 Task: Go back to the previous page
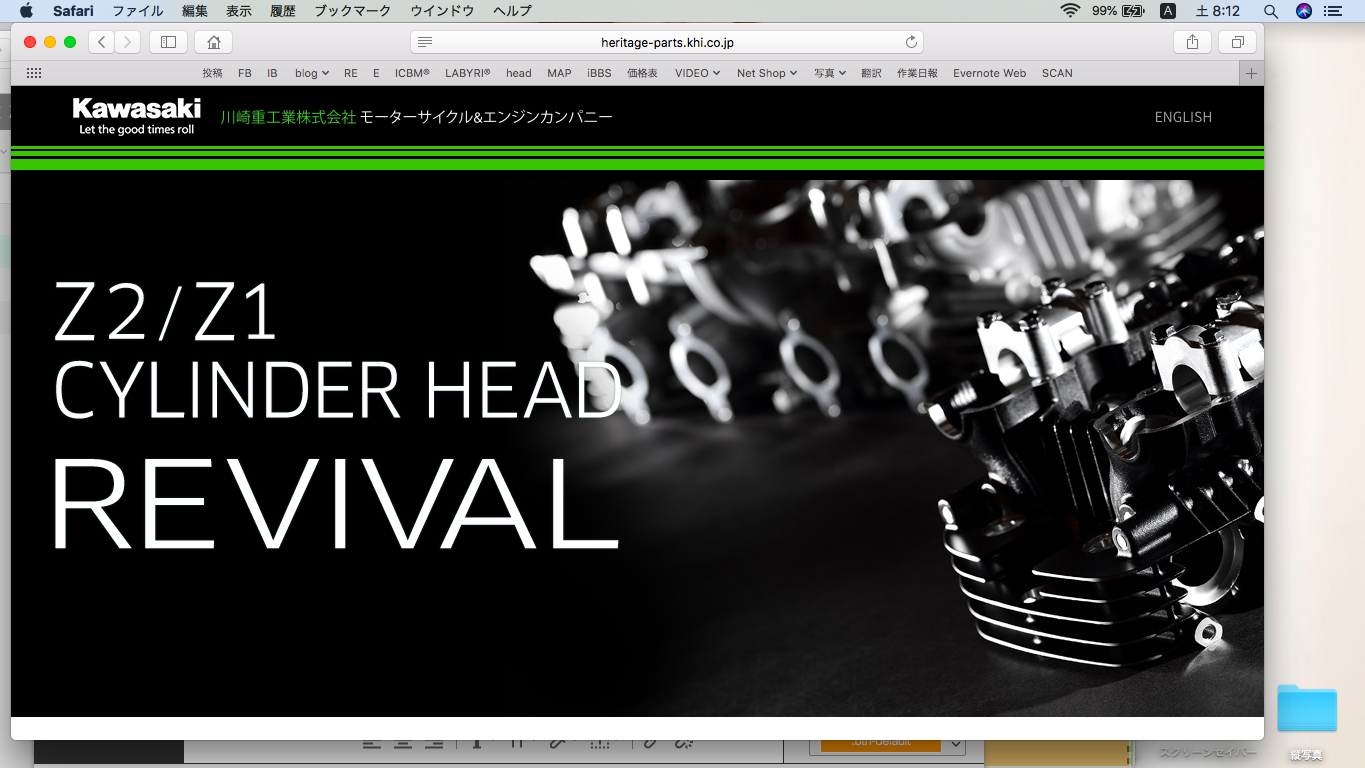[x=102, y=42]
